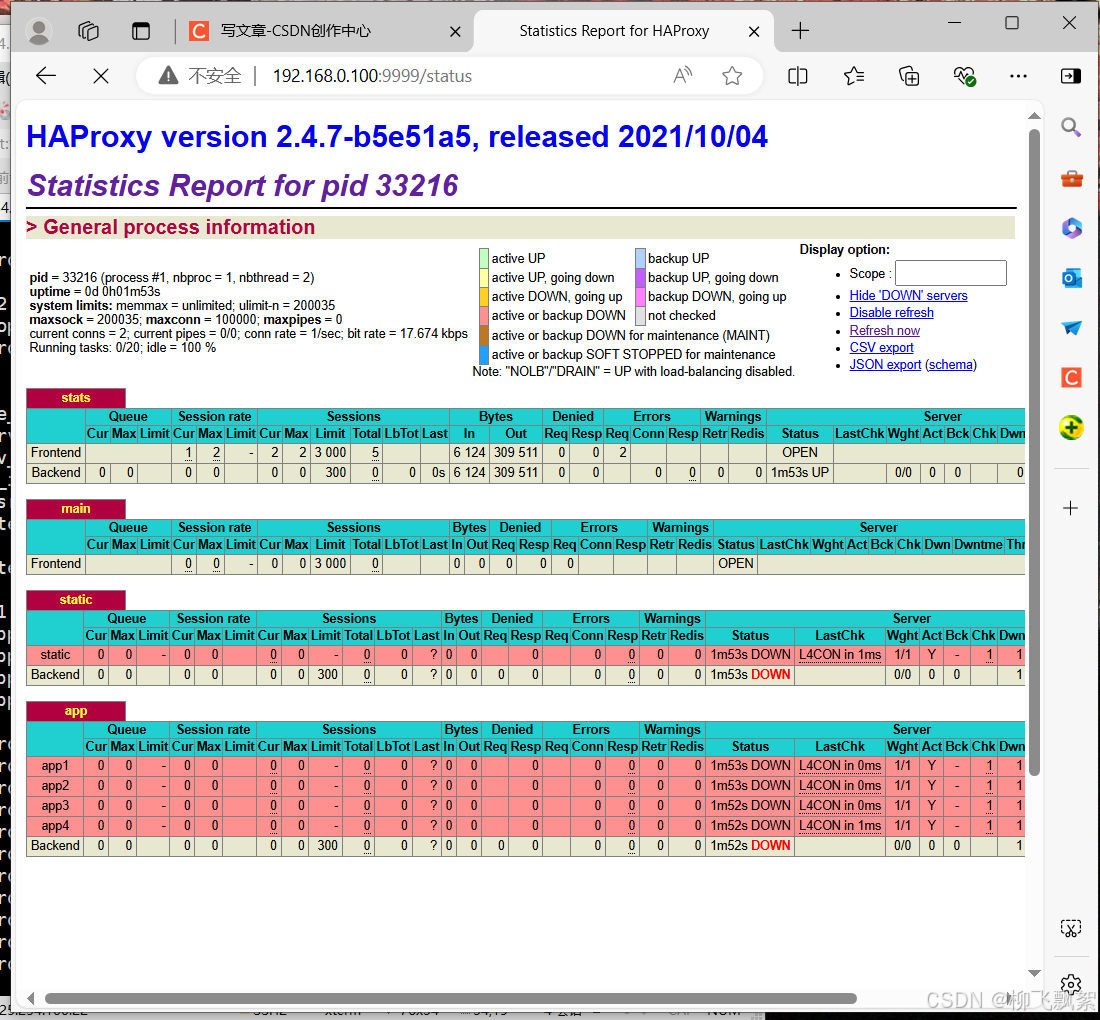Viewport: 1100px width, 1020px height.
Task: Open browser essentials heart icon
Action: (x=965, y=76)
